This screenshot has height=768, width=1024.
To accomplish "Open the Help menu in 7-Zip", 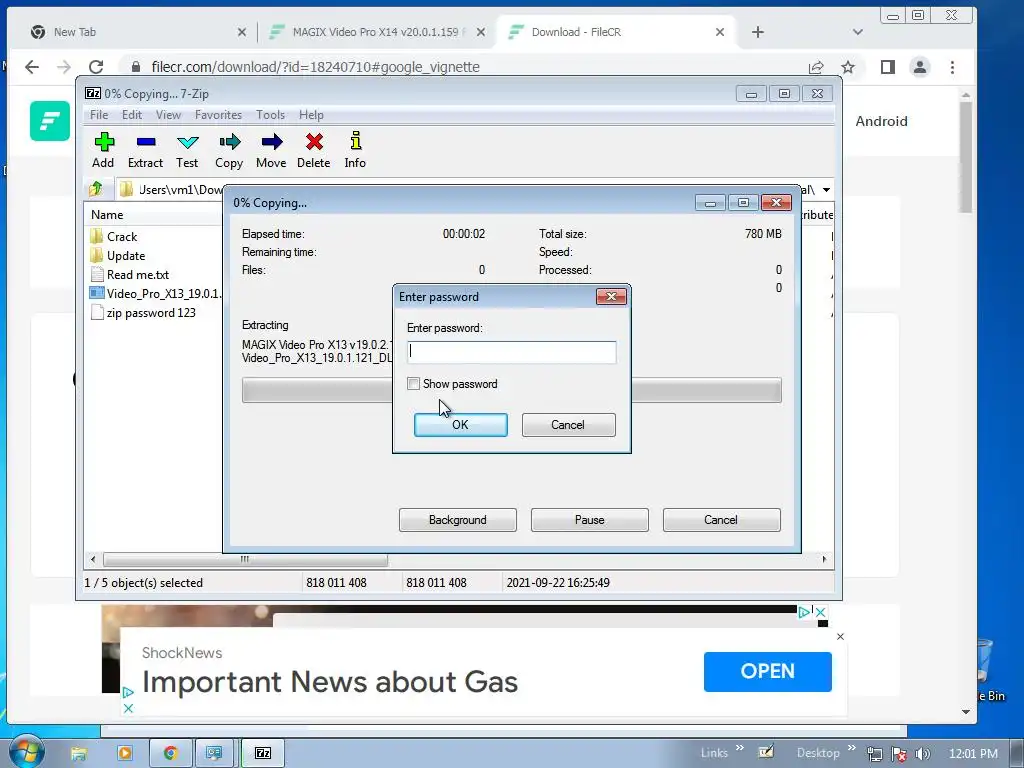I will pos(312,115).
